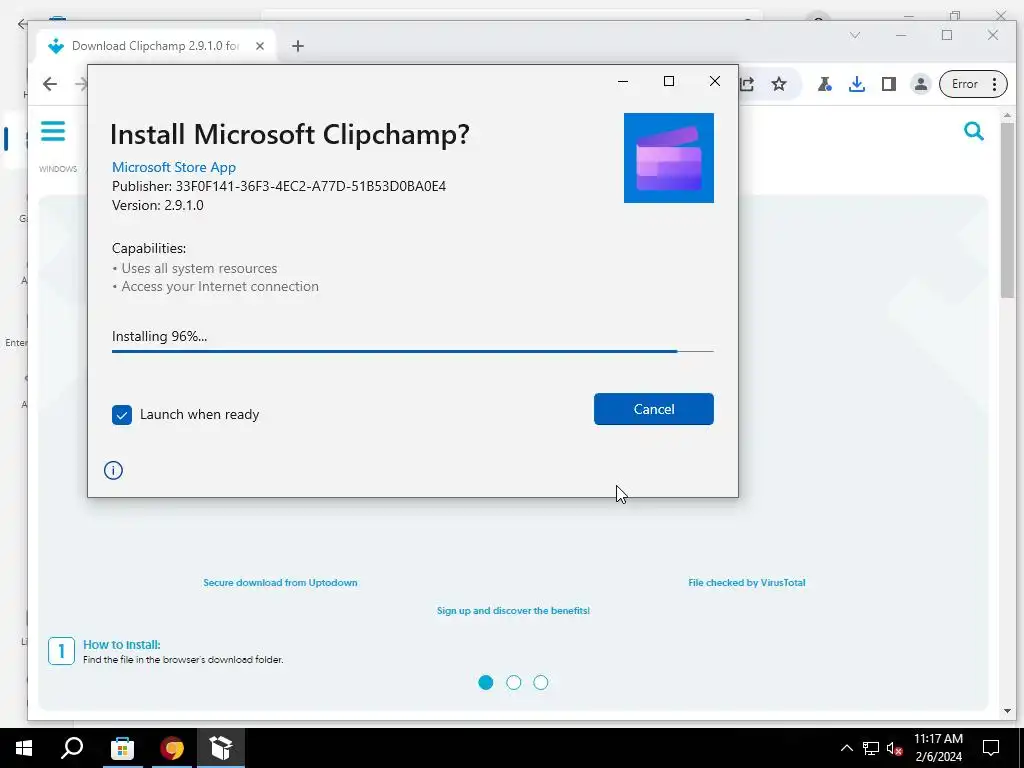Open Chrome Labs flask icon

[824, 84]
